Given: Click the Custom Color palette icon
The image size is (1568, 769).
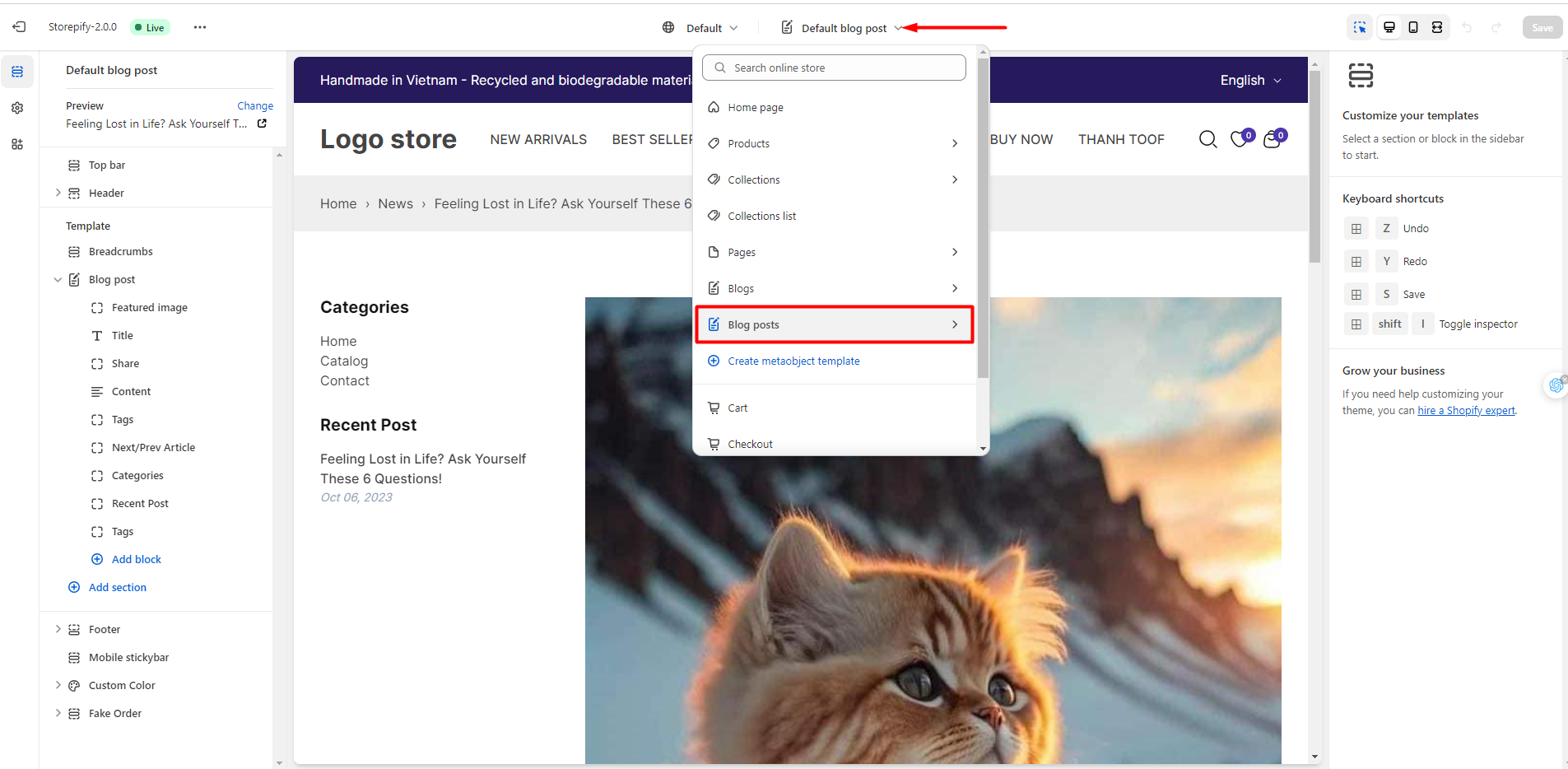Looking at the screenshot, I should click(x=74, y=685).
